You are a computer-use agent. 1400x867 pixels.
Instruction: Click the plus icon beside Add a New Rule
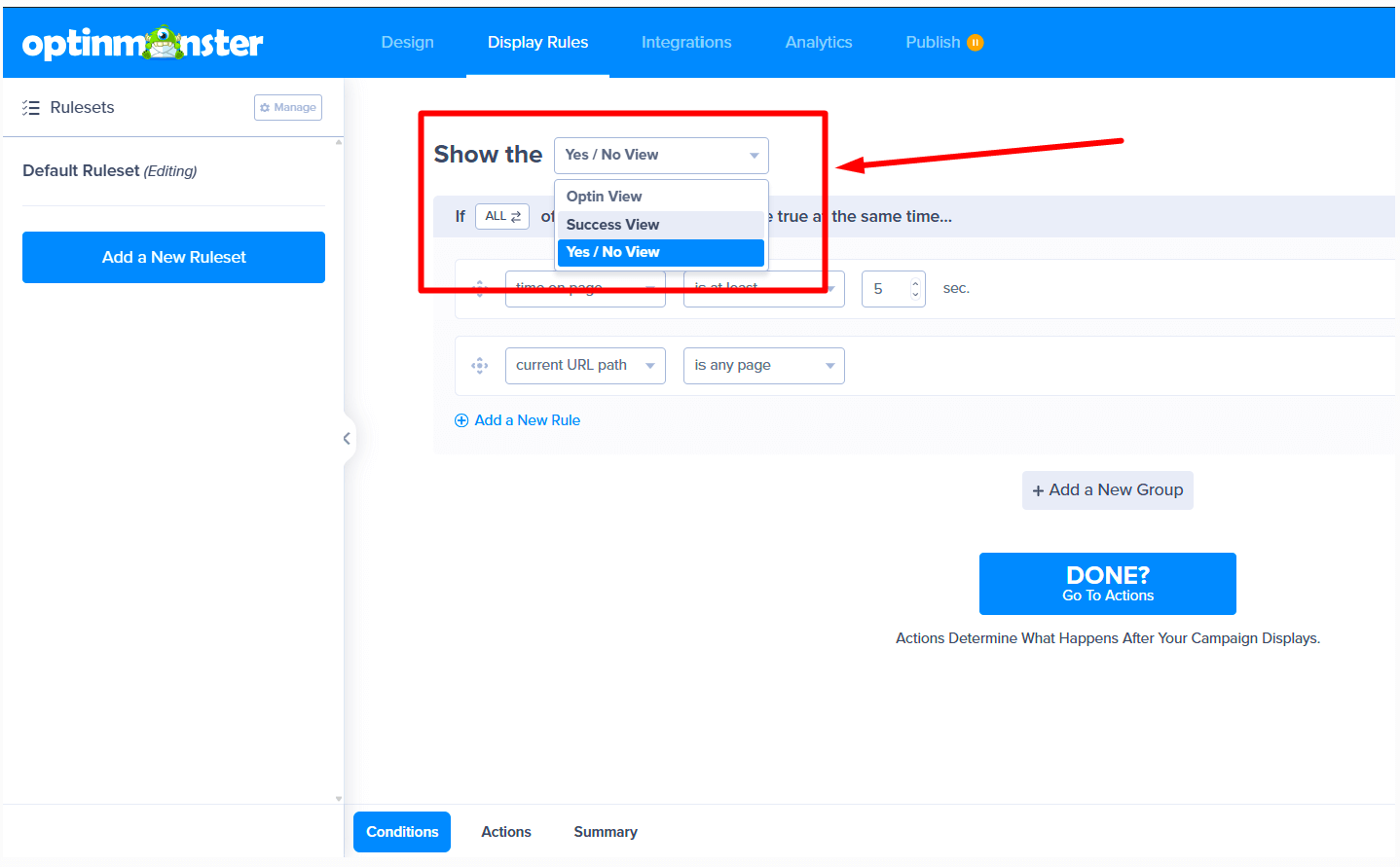(461, 420)
